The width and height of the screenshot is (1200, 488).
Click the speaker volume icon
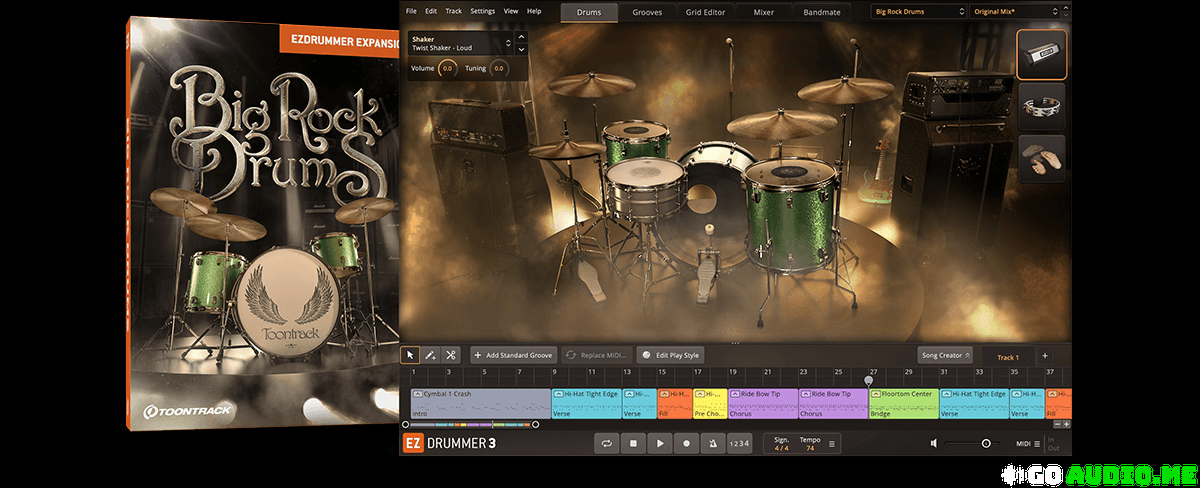click(x=934, y=443)
